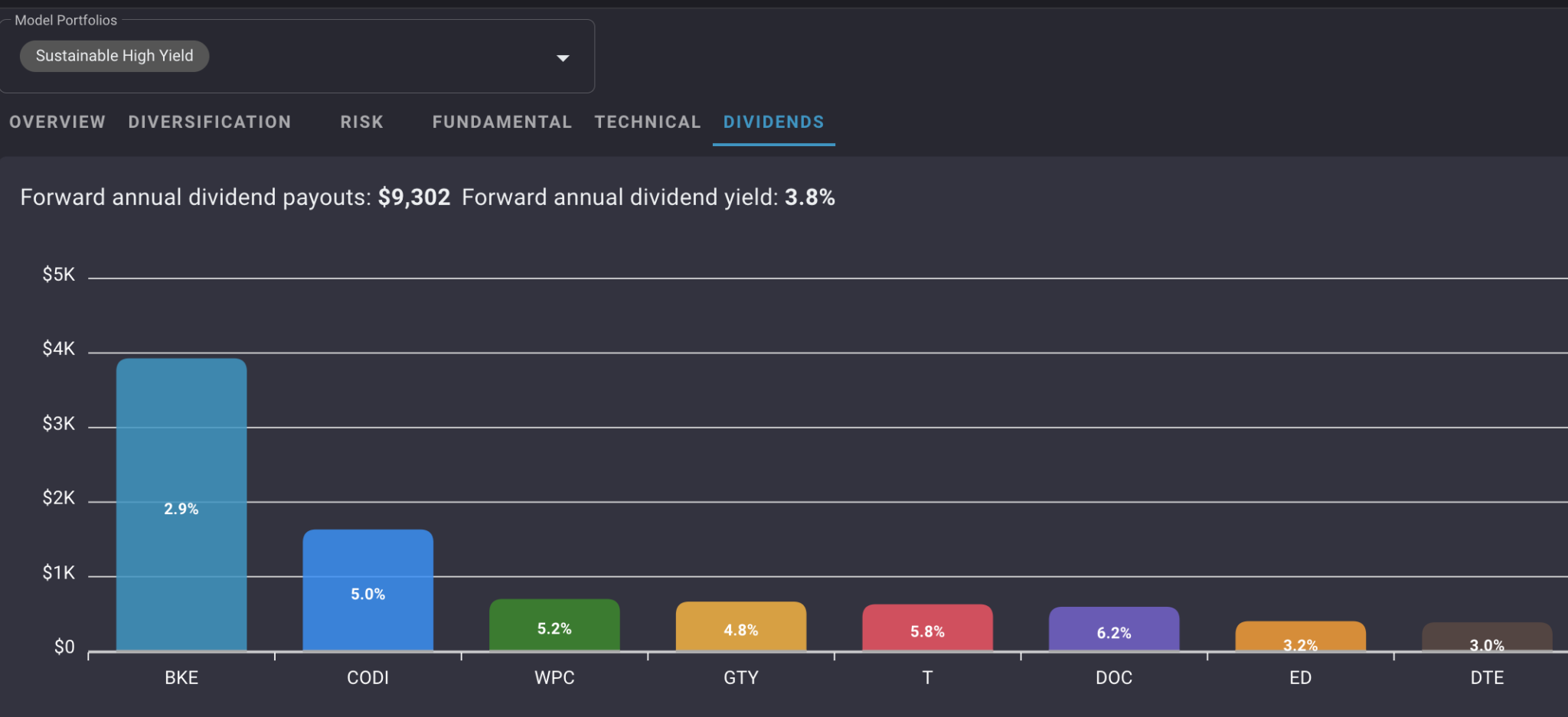The image size is (1568, 717).
Task: Select the CODI bar showing 5.0%
Action: point(368,589)
